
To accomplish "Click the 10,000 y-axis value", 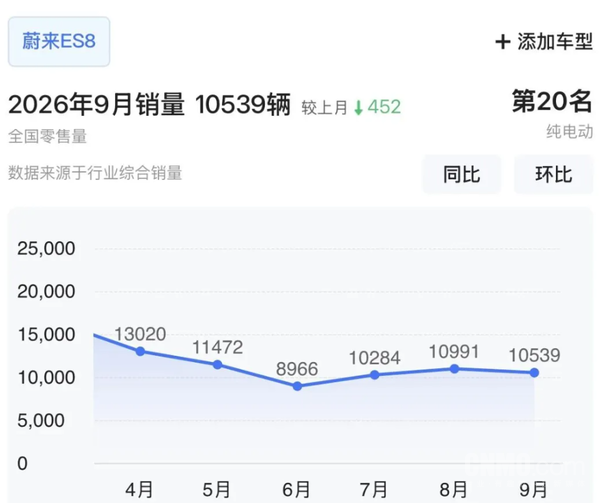I will 46,378.
